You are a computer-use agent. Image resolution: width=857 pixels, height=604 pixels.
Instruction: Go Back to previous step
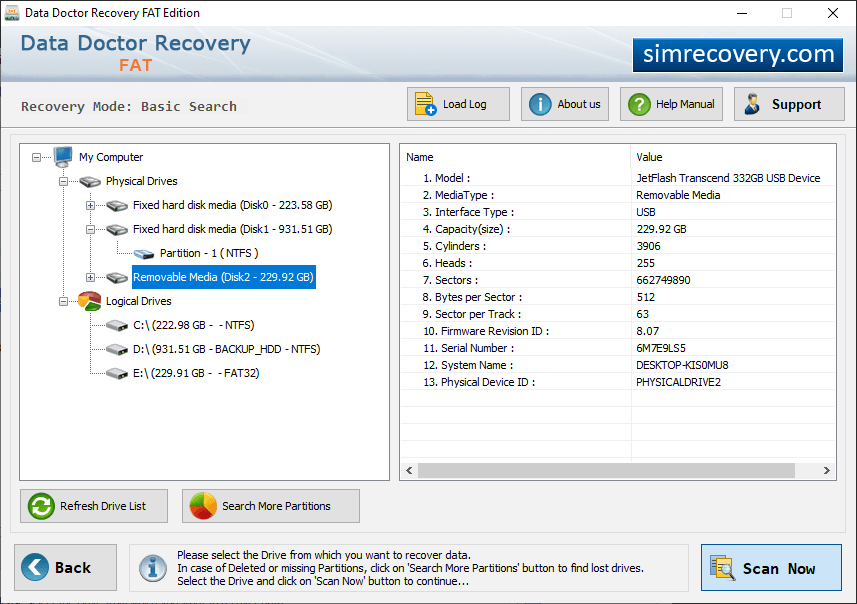pyautogui.click(x=66, y=567)
